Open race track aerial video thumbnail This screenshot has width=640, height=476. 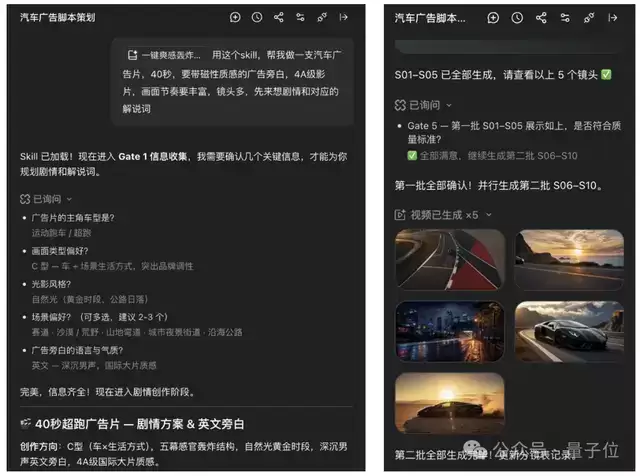(450, 260)
